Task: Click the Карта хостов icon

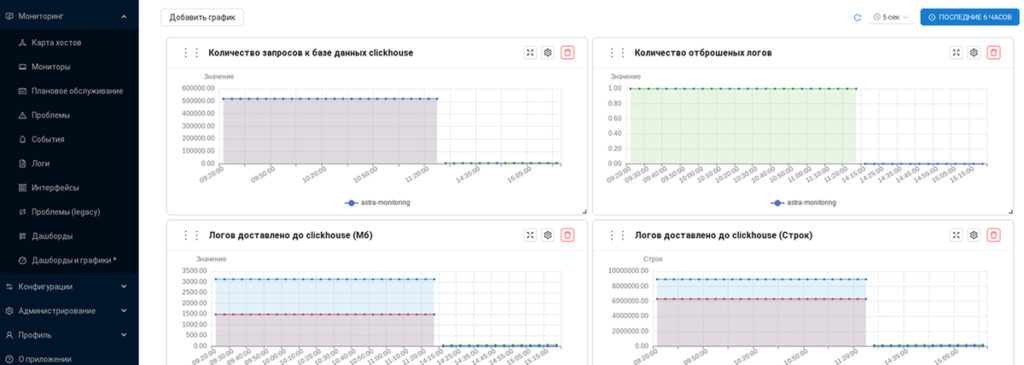Action: click(22, 42)
